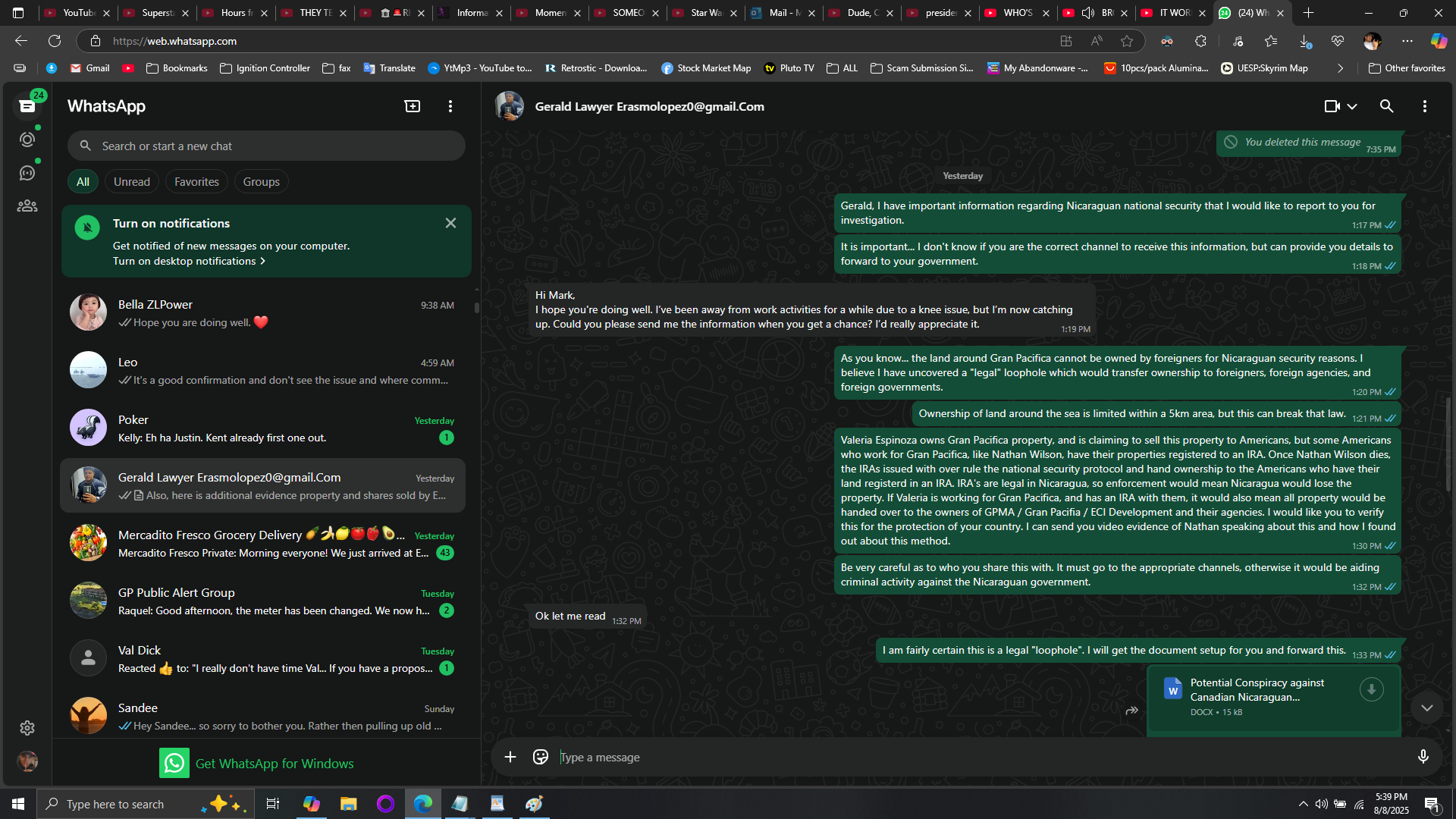
Task: Download the Potential Conspiracy DOCX file
Action: (1371, 689)
